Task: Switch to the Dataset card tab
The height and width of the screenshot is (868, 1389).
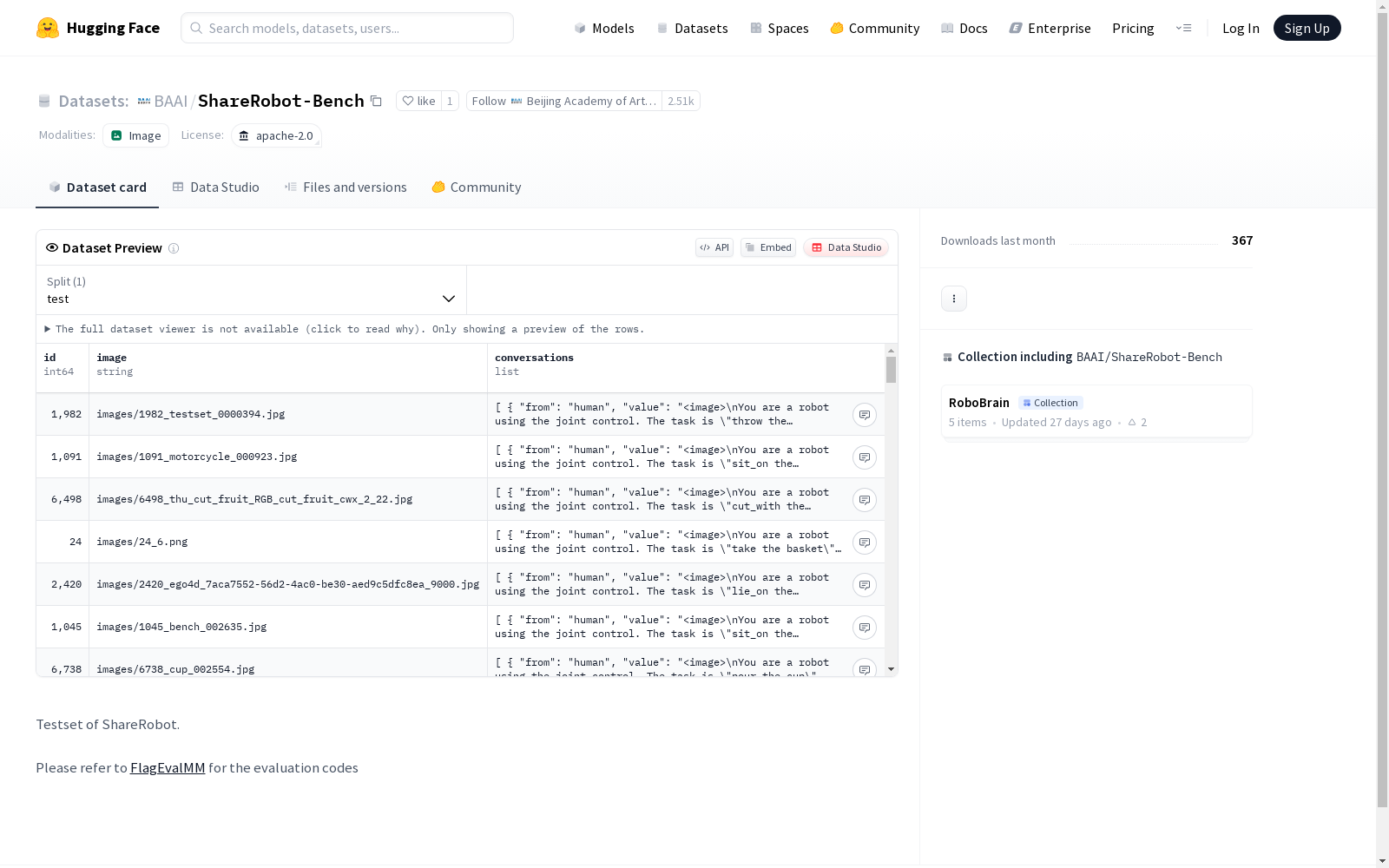Action: (97, 187)
